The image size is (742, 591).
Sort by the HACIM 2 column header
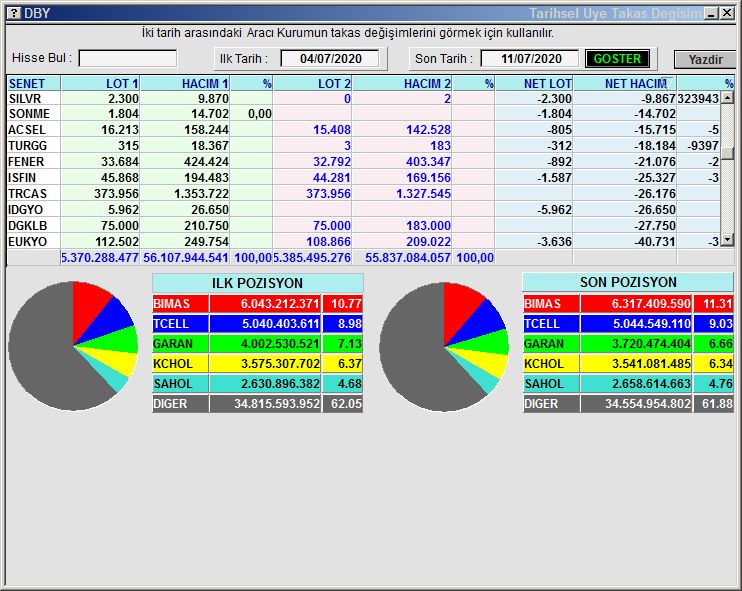(x=402, y=83)
